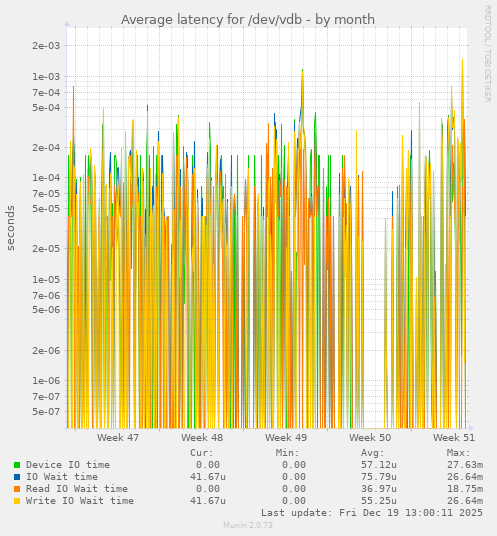The image size is (497, 536).
Task: Click the IO Wait time average 75.79u
Action: [x=379, y=477]
